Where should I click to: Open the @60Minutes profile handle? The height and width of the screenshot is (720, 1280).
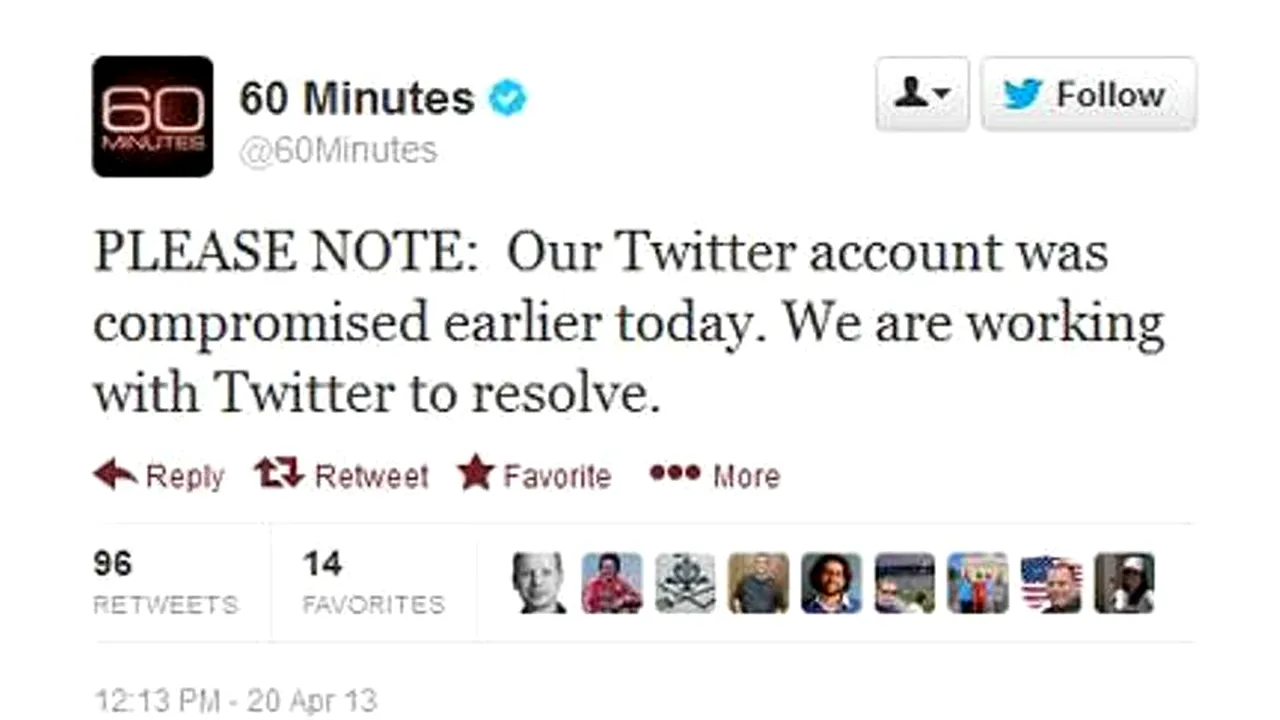pyautogui.click(x=337, y=150)
